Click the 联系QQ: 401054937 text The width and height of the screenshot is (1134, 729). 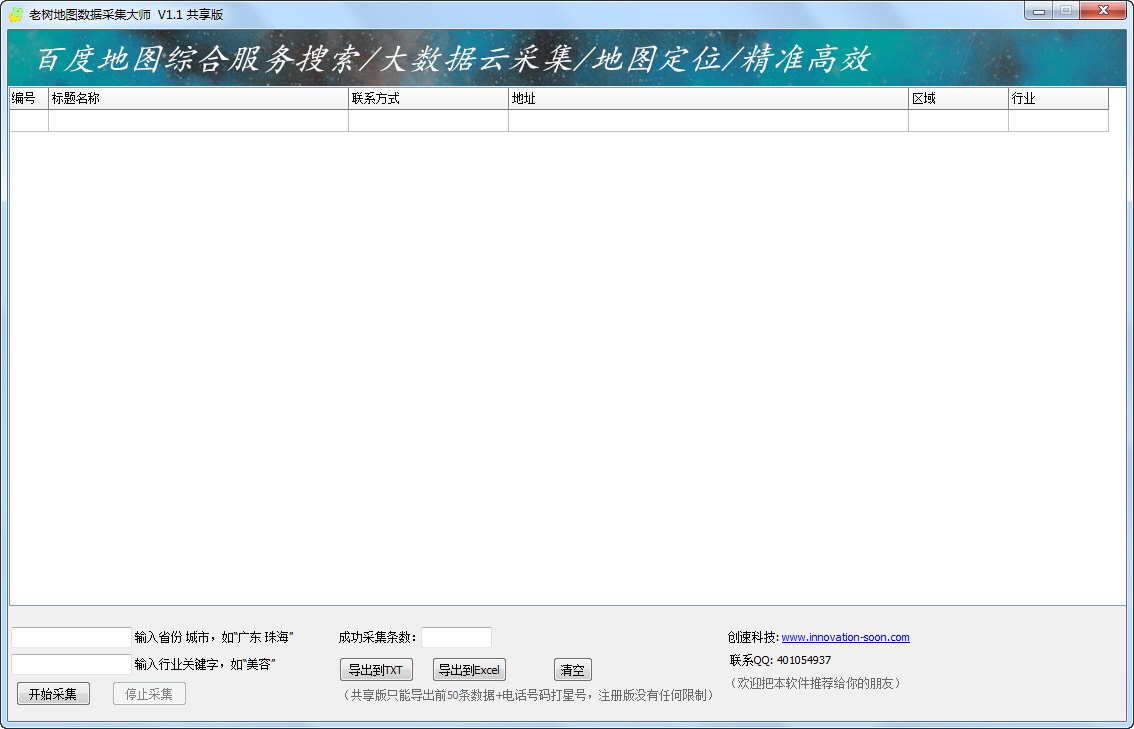[780, 660]
